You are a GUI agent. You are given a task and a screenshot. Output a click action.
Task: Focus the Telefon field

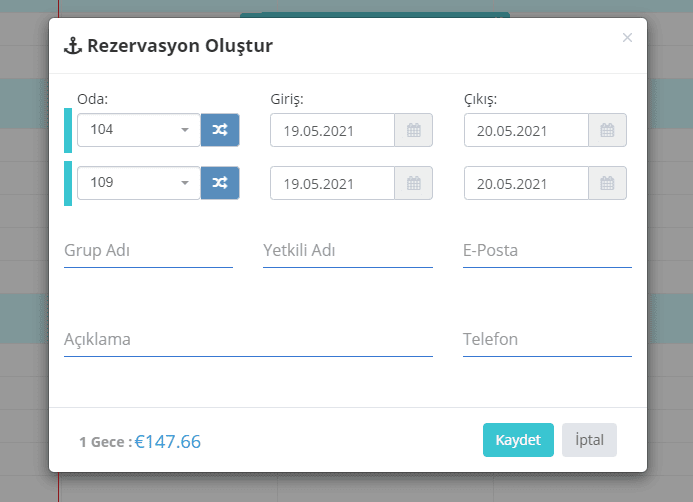point(547,339)
